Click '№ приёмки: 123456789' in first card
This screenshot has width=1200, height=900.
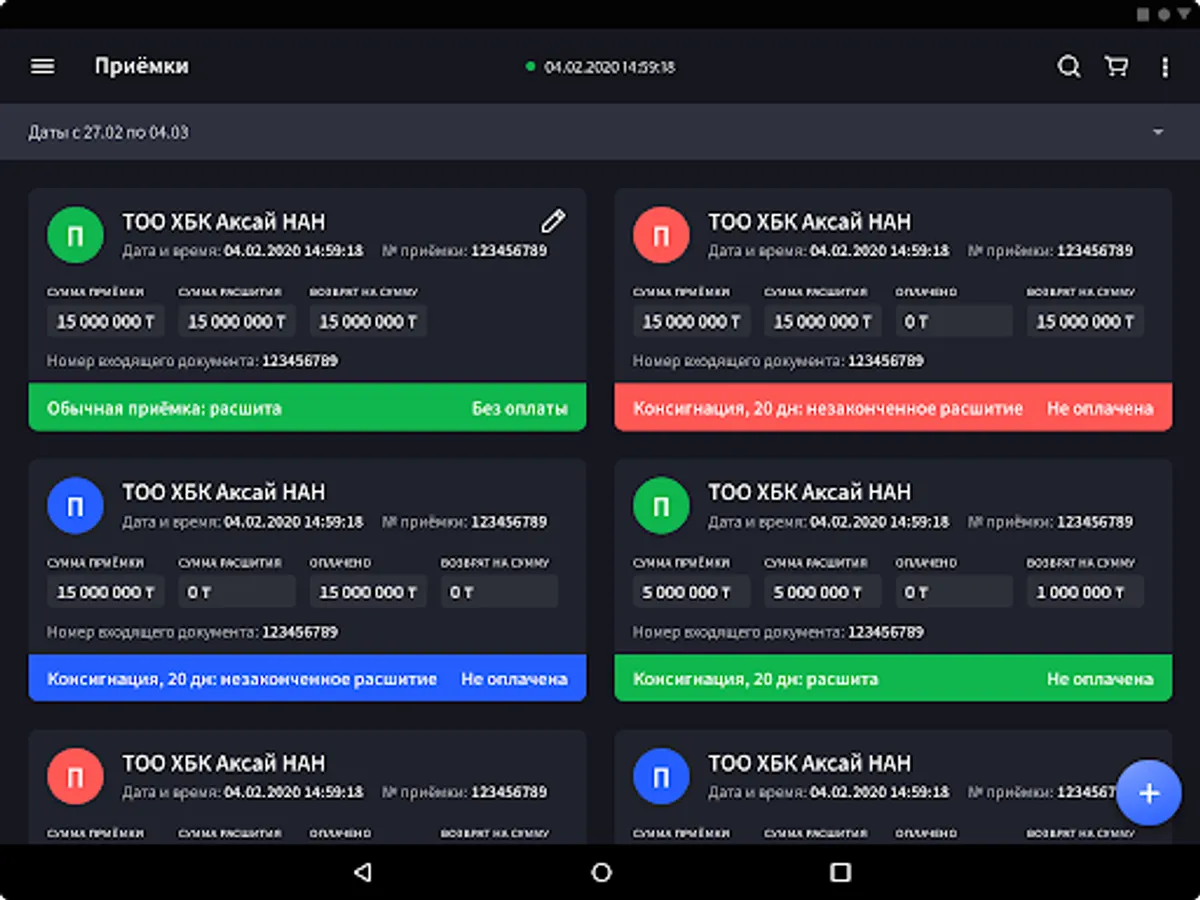click(x=465, y=250)
